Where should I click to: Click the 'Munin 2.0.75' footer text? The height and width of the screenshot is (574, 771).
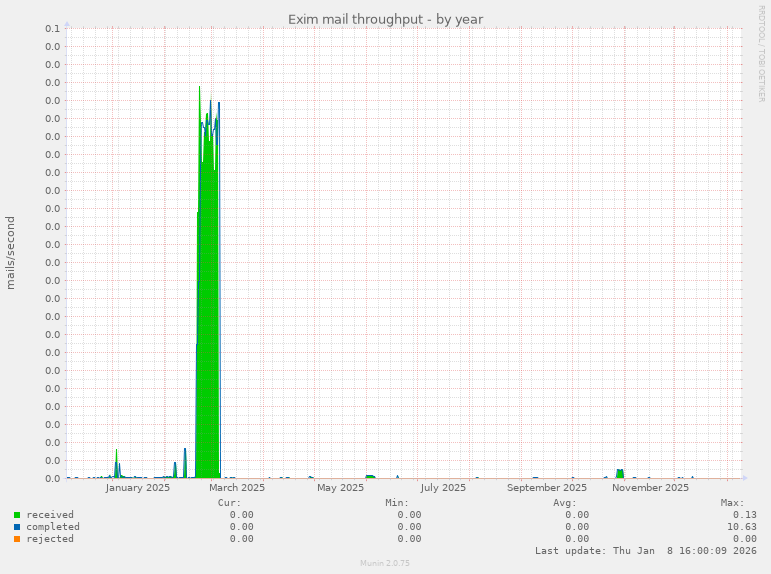coord(385,563)
